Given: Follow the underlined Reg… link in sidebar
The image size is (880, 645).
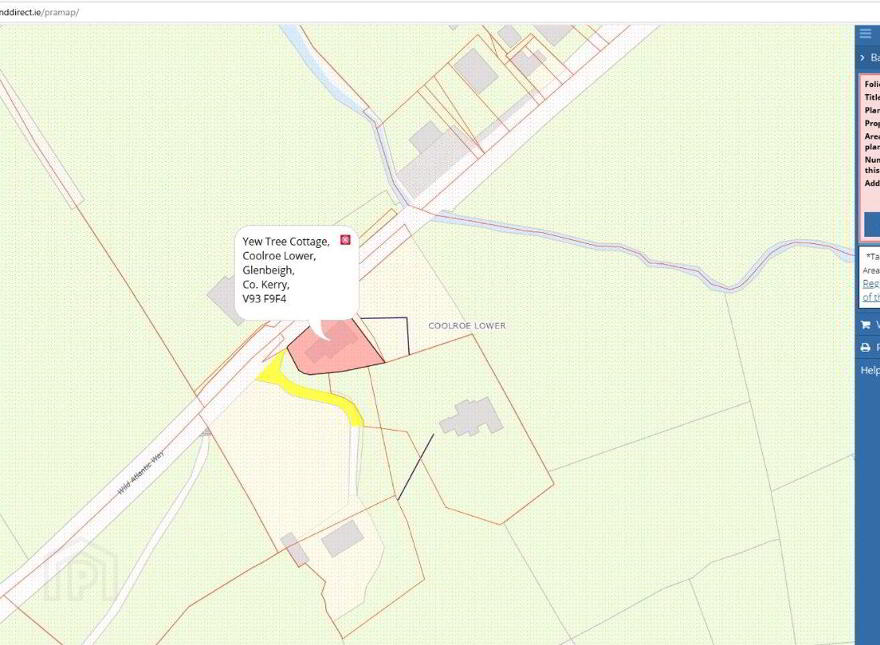Looking at the screenshot, I should click(x=871, y=284).
